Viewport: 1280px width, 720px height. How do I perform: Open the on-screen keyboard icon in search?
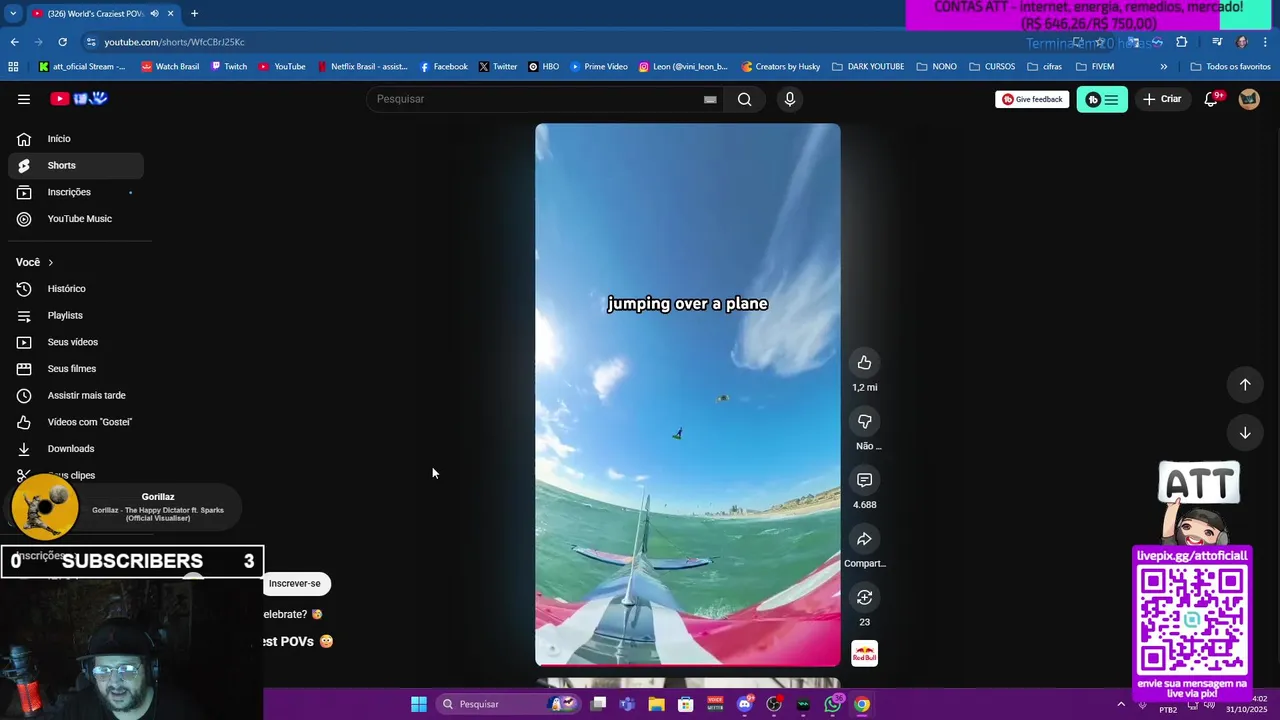(710, 99)
